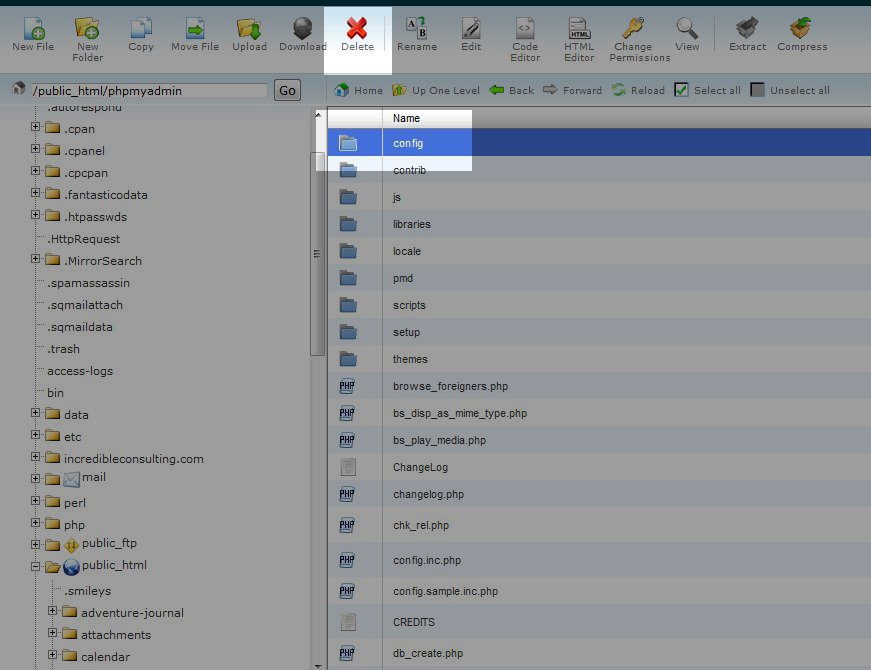Click the Compress archive icon
Image resolution: width=871 pixels, height=670 pixels.
801,28
